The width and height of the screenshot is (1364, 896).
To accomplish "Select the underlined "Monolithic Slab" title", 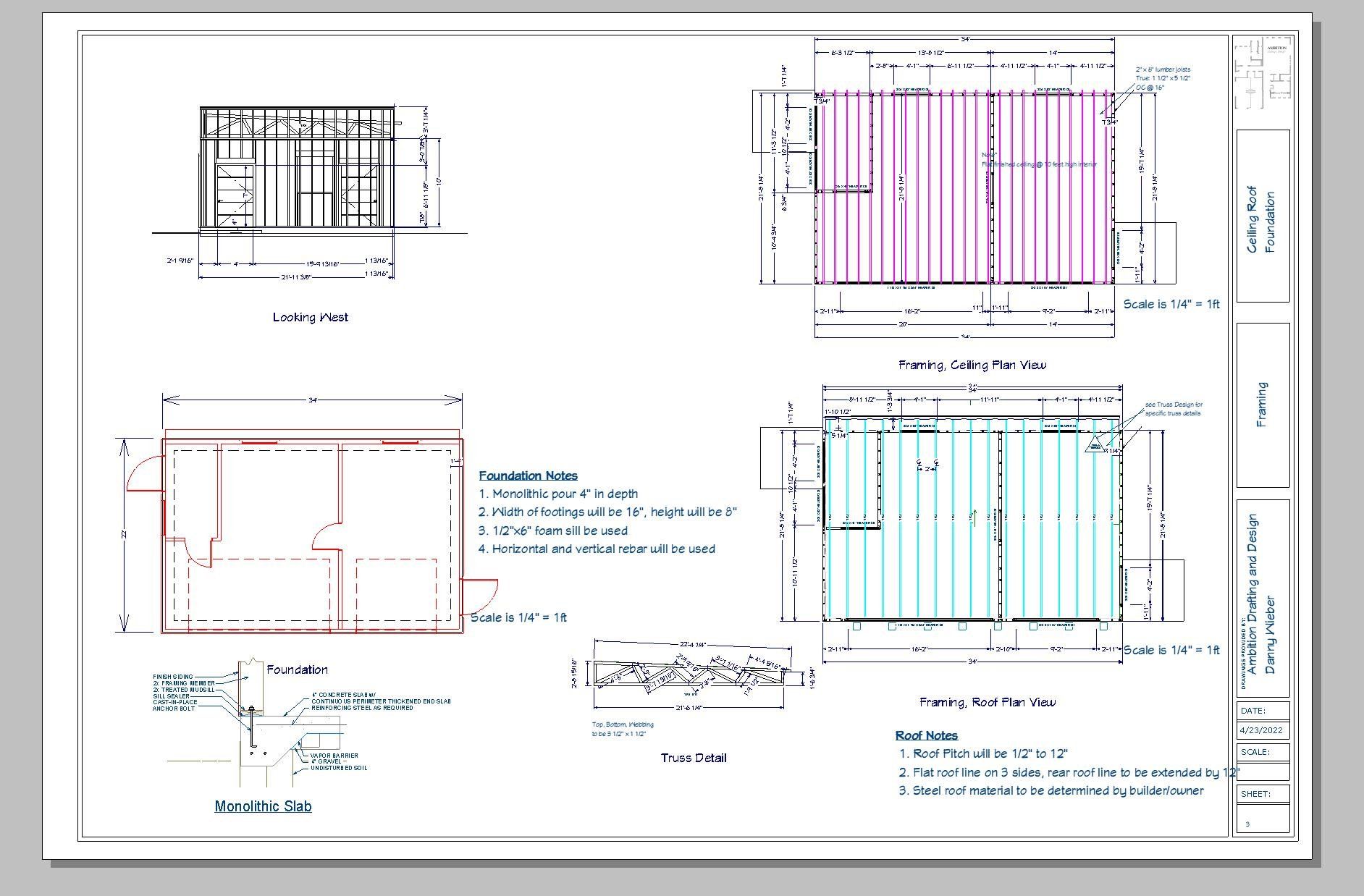I will pyautogui.click(x=263, y=806).
